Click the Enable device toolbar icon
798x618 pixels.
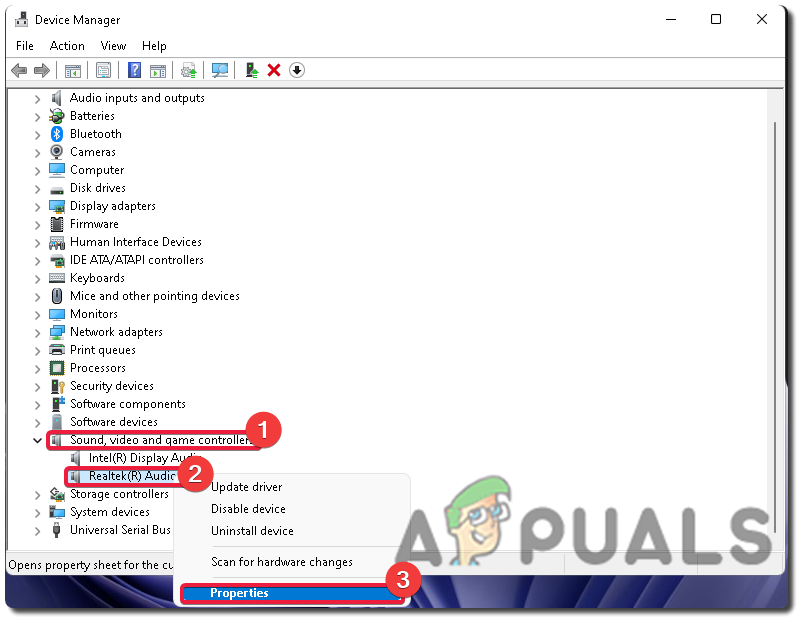(251, 70)
